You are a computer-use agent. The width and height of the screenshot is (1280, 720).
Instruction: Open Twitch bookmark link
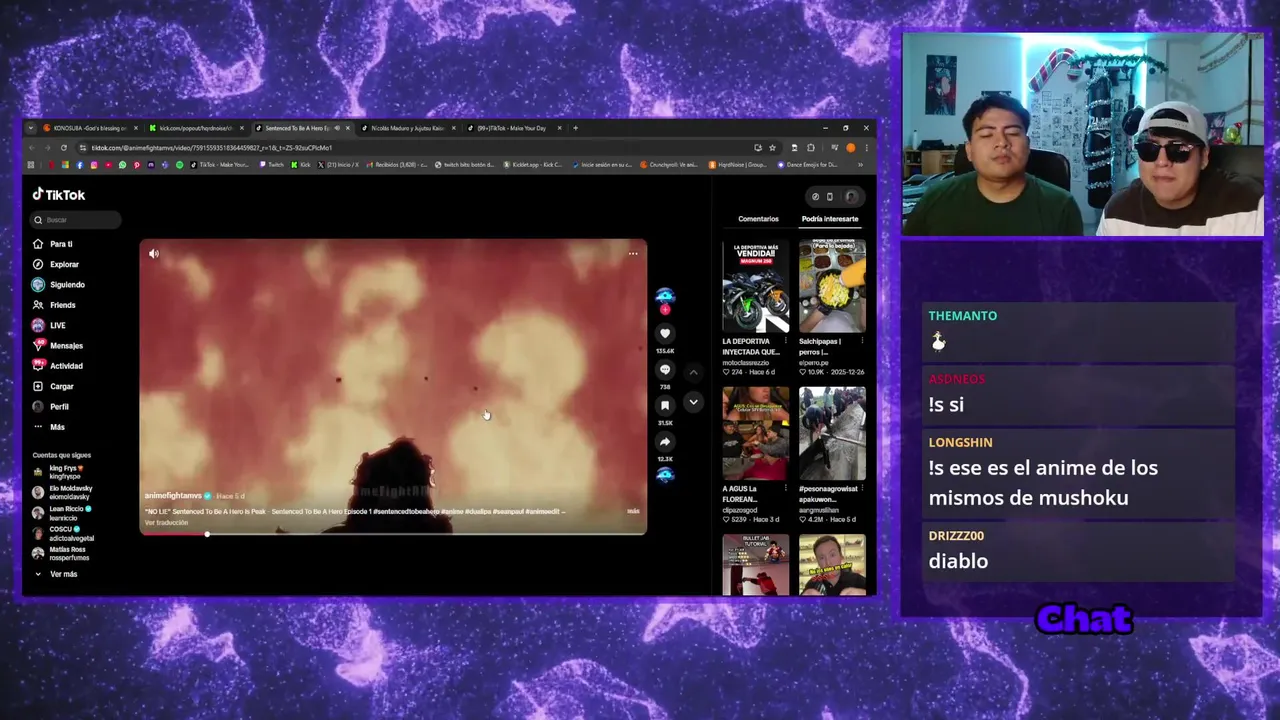coord(272,165)
